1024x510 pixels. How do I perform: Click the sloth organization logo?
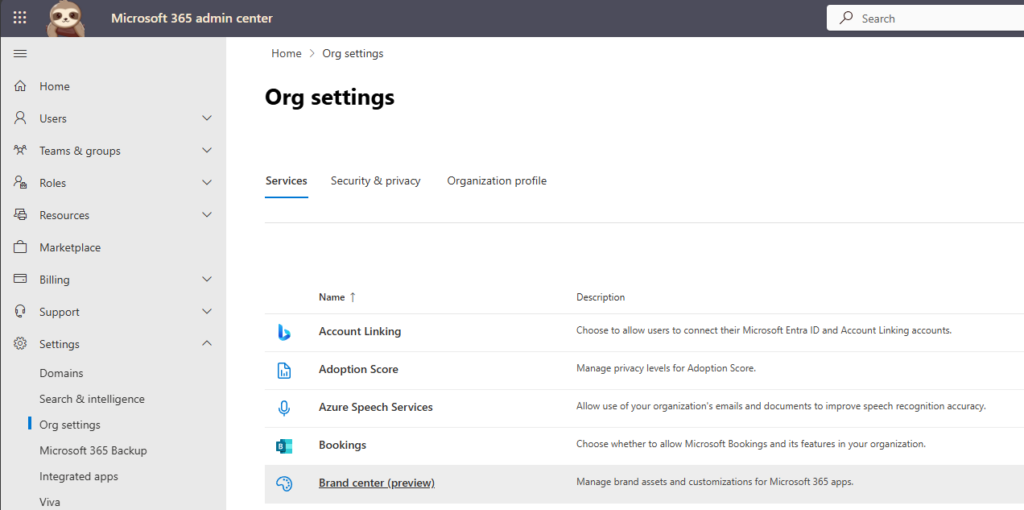(66, 18)
